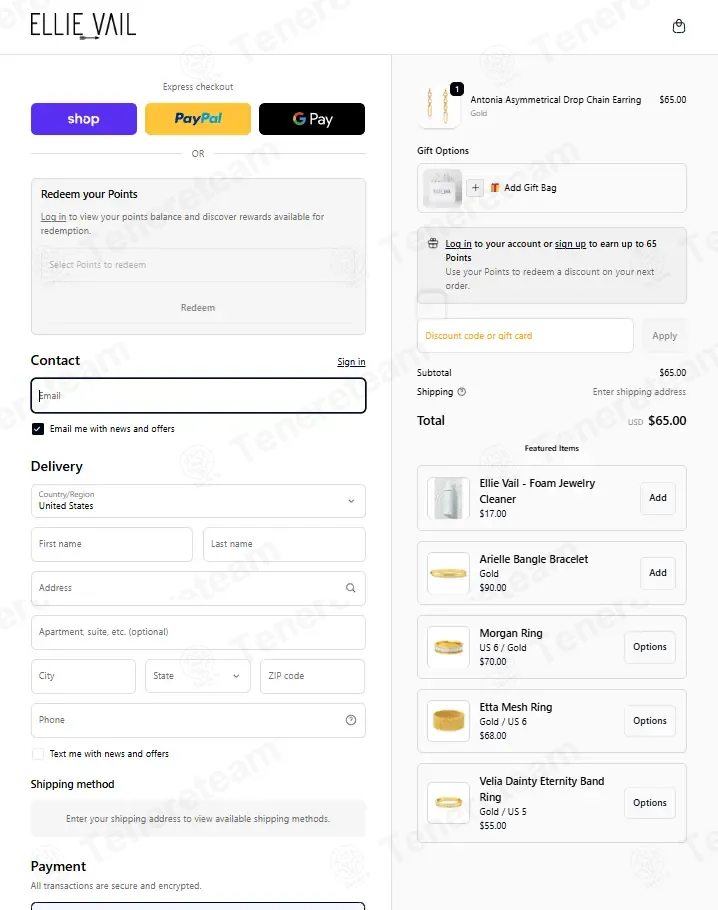Click the Address input field
The height and width of the screenshot is (910, 718).
point(198,588)
